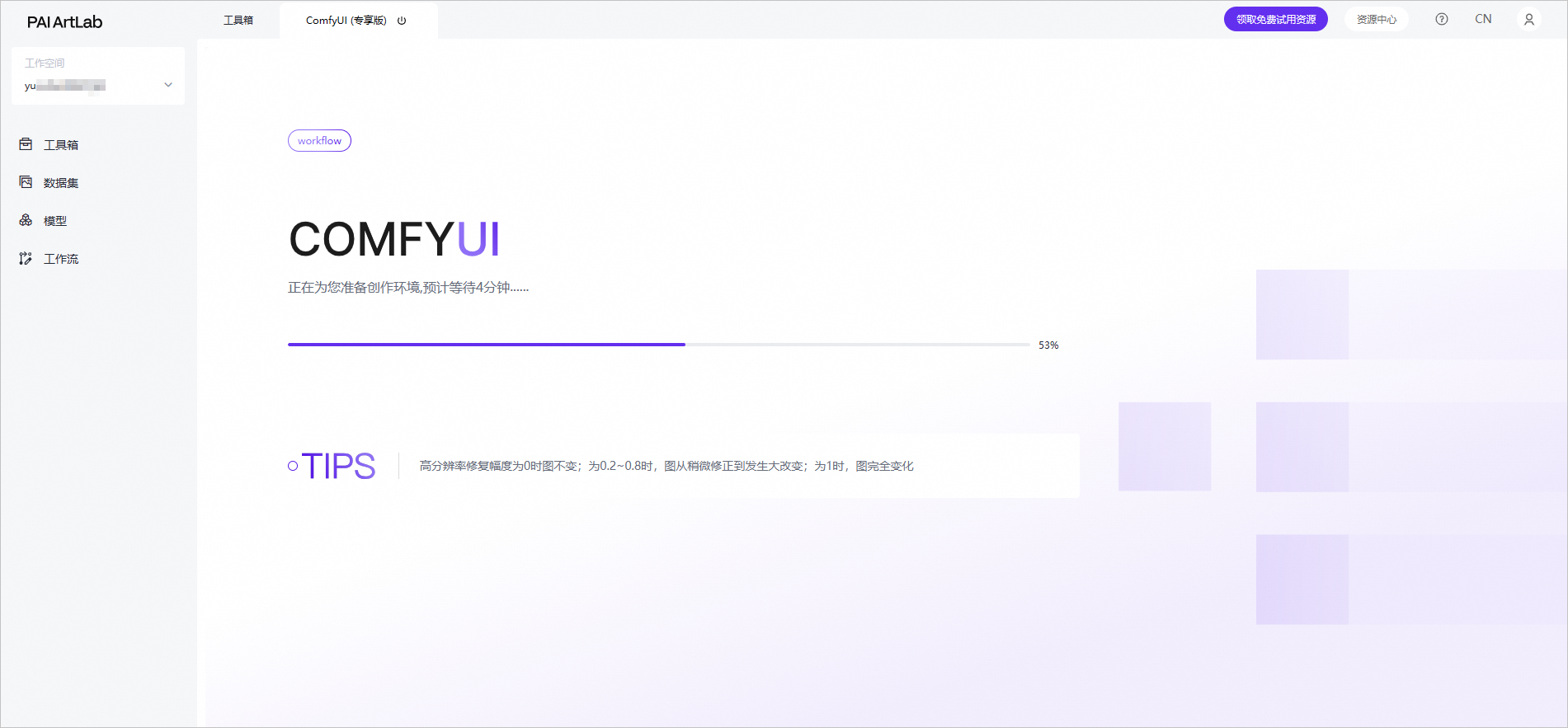Click the 高分辨率修复幅度 tip text
Image resolution: width=1568 pixels, height=728 pixels.
(x=666, y=466)
